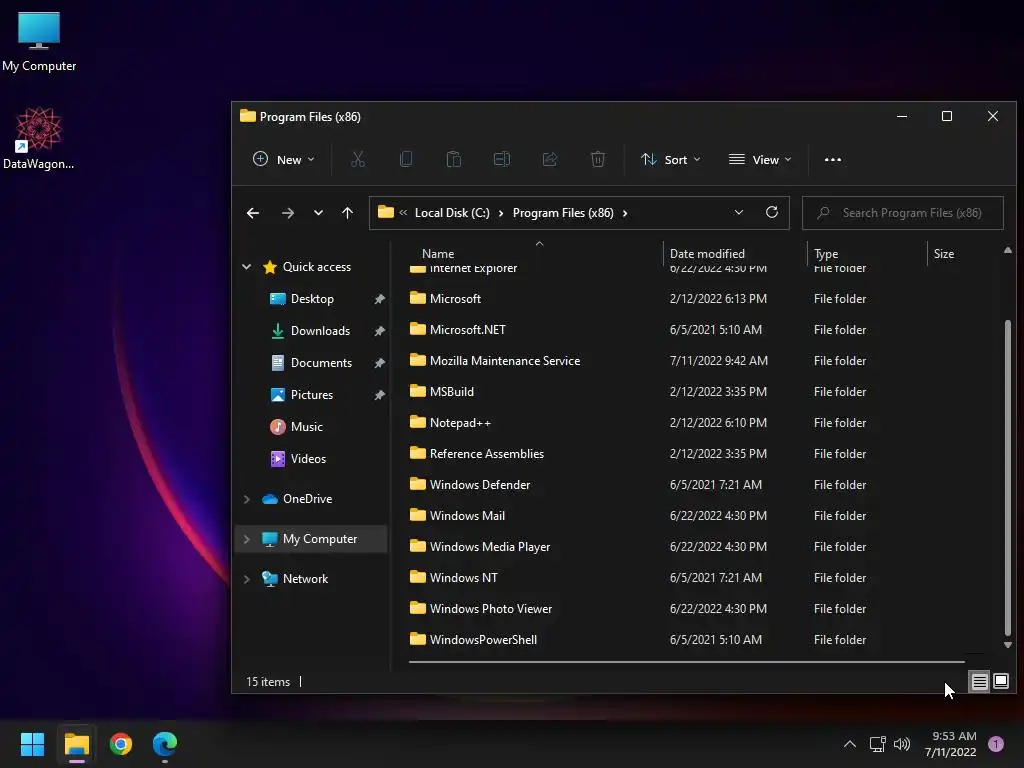Expand the OneDrive tree node
Viewport: 1024px width, 768px height.
click(246, 499)
